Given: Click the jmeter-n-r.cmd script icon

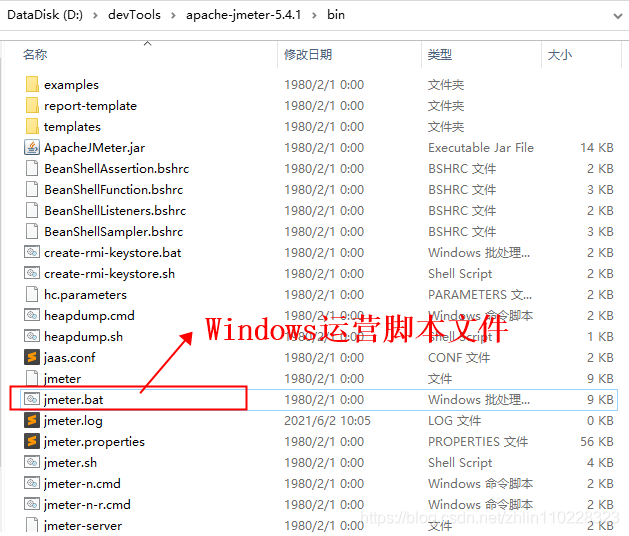Looking at the screenshot, I should tap(32, 504).
